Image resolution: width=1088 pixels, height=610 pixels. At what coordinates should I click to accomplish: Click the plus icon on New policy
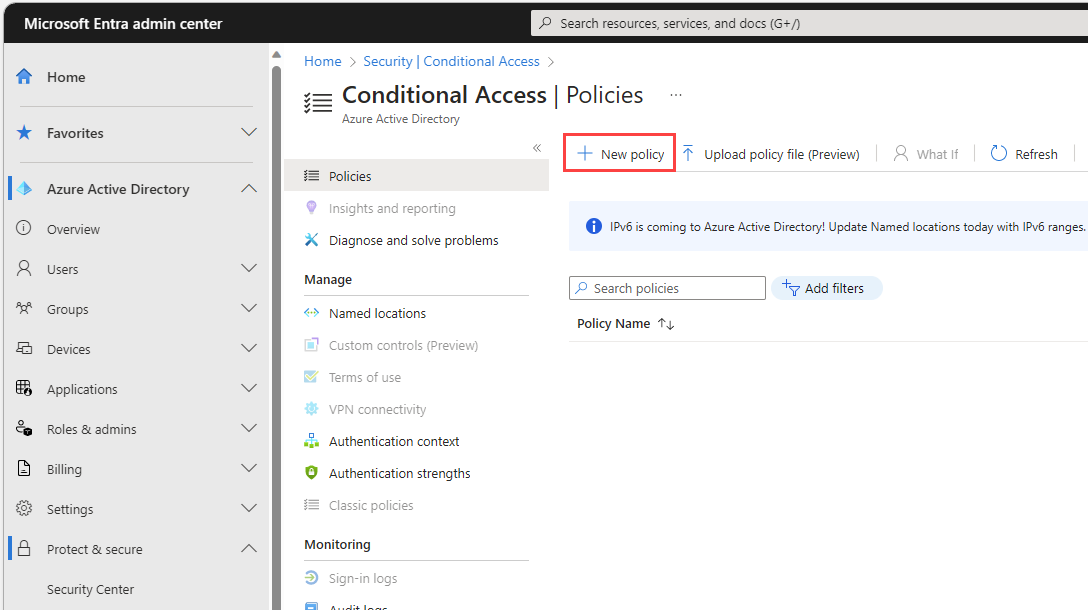(x=585, y=153)
